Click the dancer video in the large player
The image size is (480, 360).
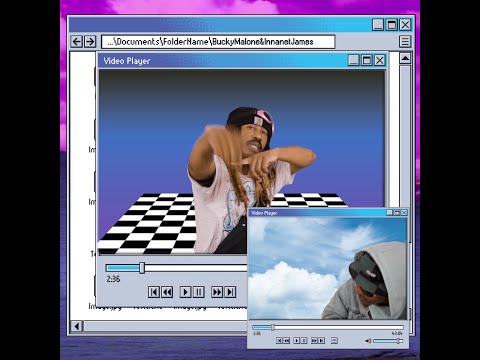click(x=242, y=162)
